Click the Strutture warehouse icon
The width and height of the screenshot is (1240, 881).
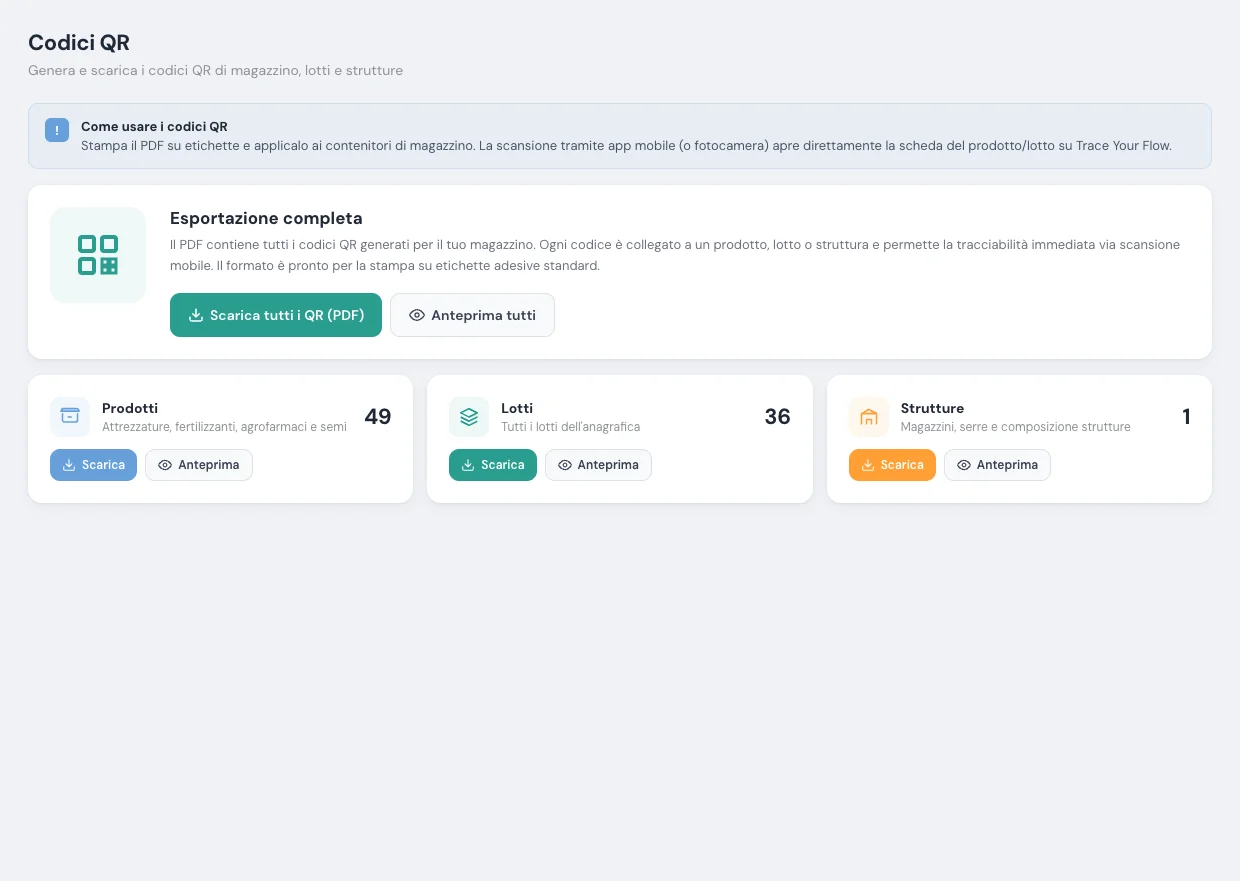[x=868, y=417]
